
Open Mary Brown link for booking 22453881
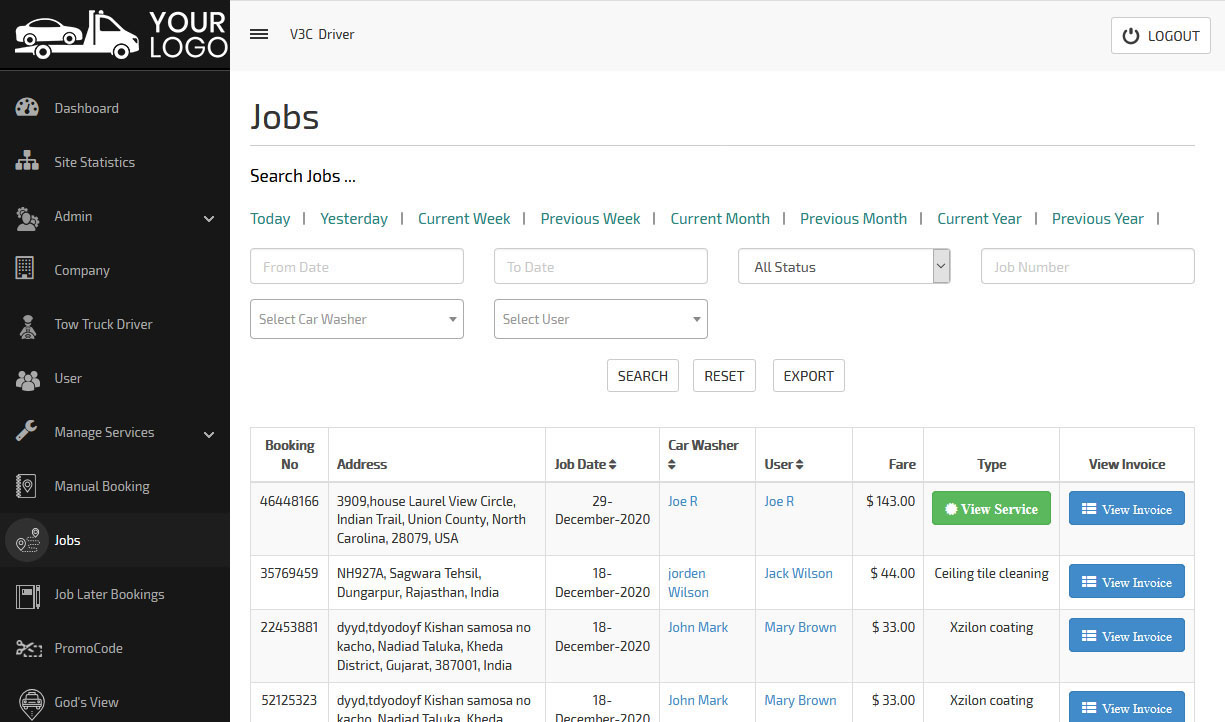(x=800, y=627)
